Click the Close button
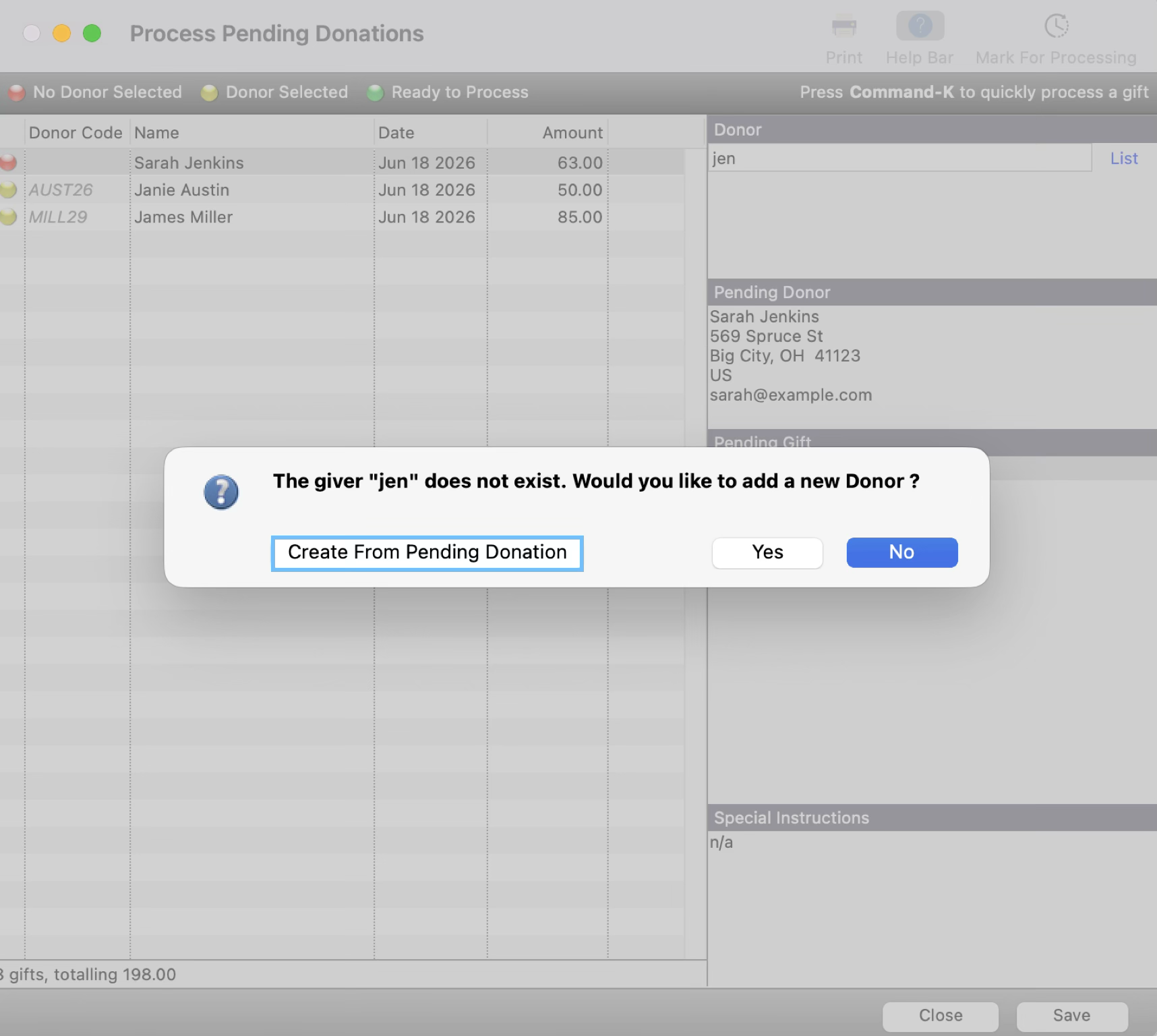The image size is (1157, 1036). [941, 1016]
